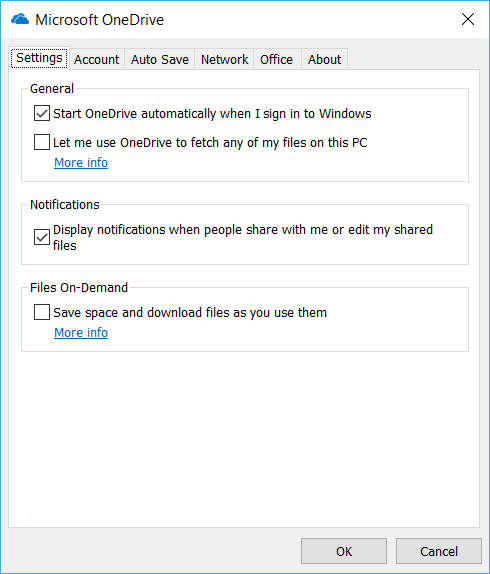Uncheck Start OneDrive automatically at sign in
The width and height of the screenshot is (490, 574).
[x=42, y=113]
